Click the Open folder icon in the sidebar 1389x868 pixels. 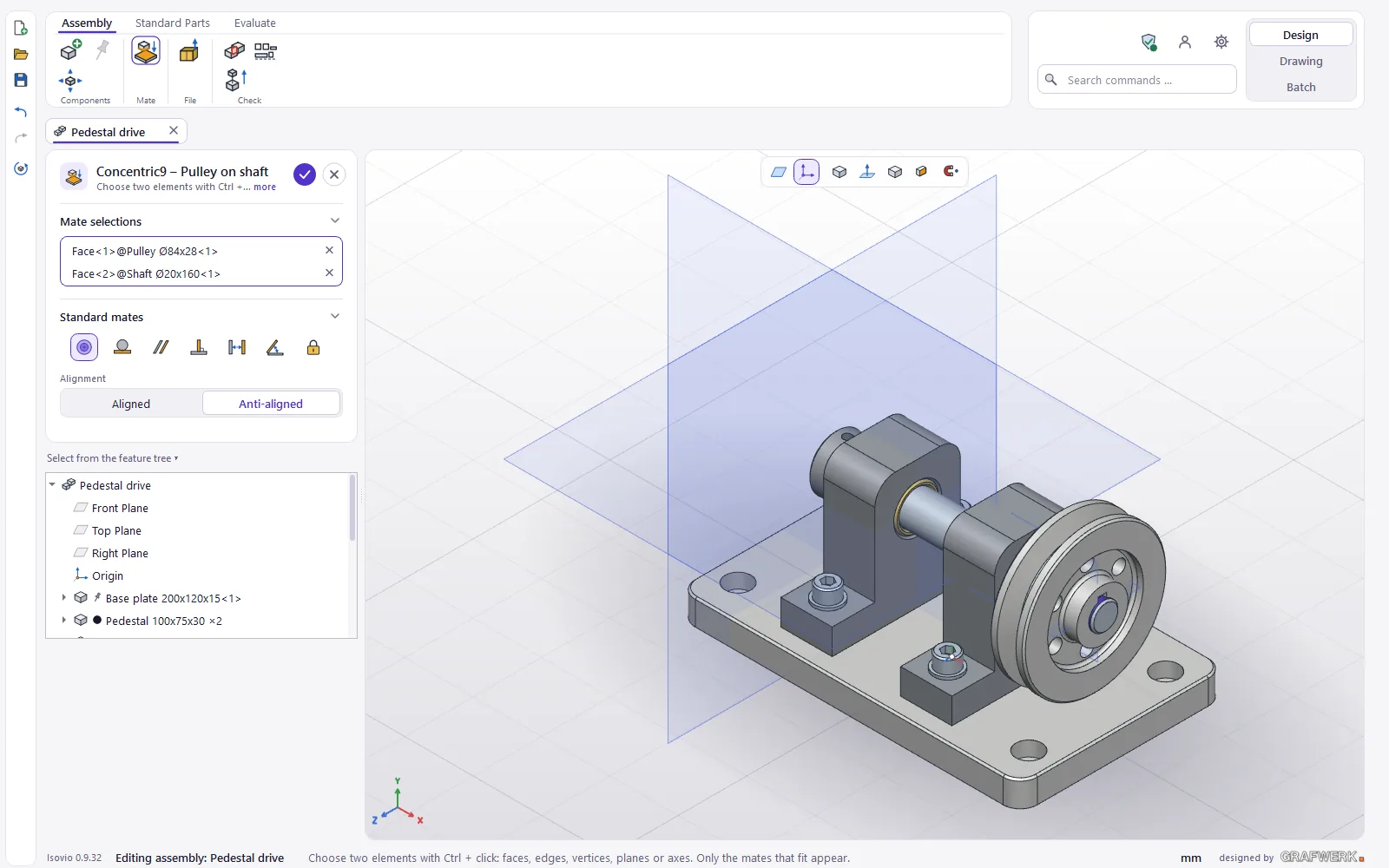point(21,54)
